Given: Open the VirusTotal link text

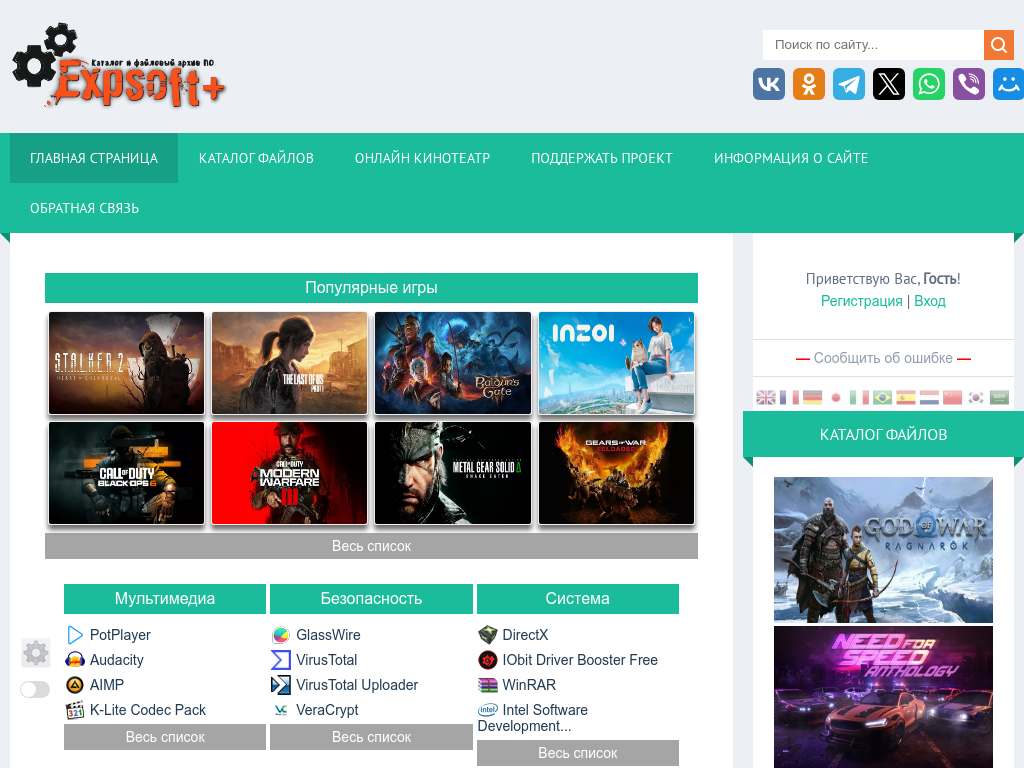Looking at the screenshot, I should tap(327, 660).
